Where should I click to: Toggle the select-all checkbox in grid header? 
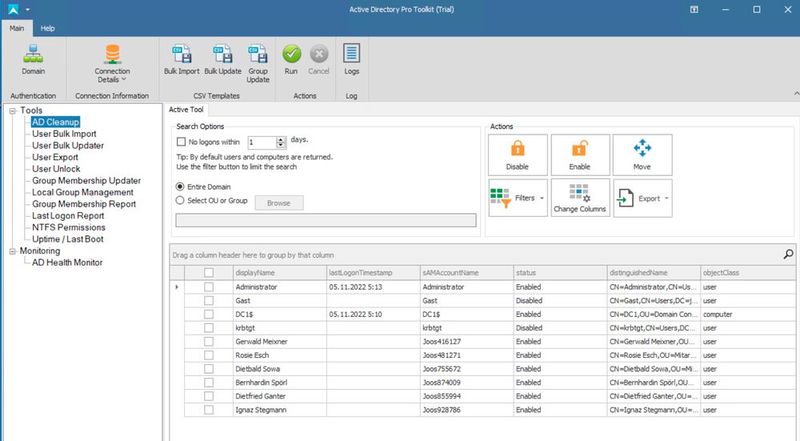pyautogui.click(x=209, y=273)
